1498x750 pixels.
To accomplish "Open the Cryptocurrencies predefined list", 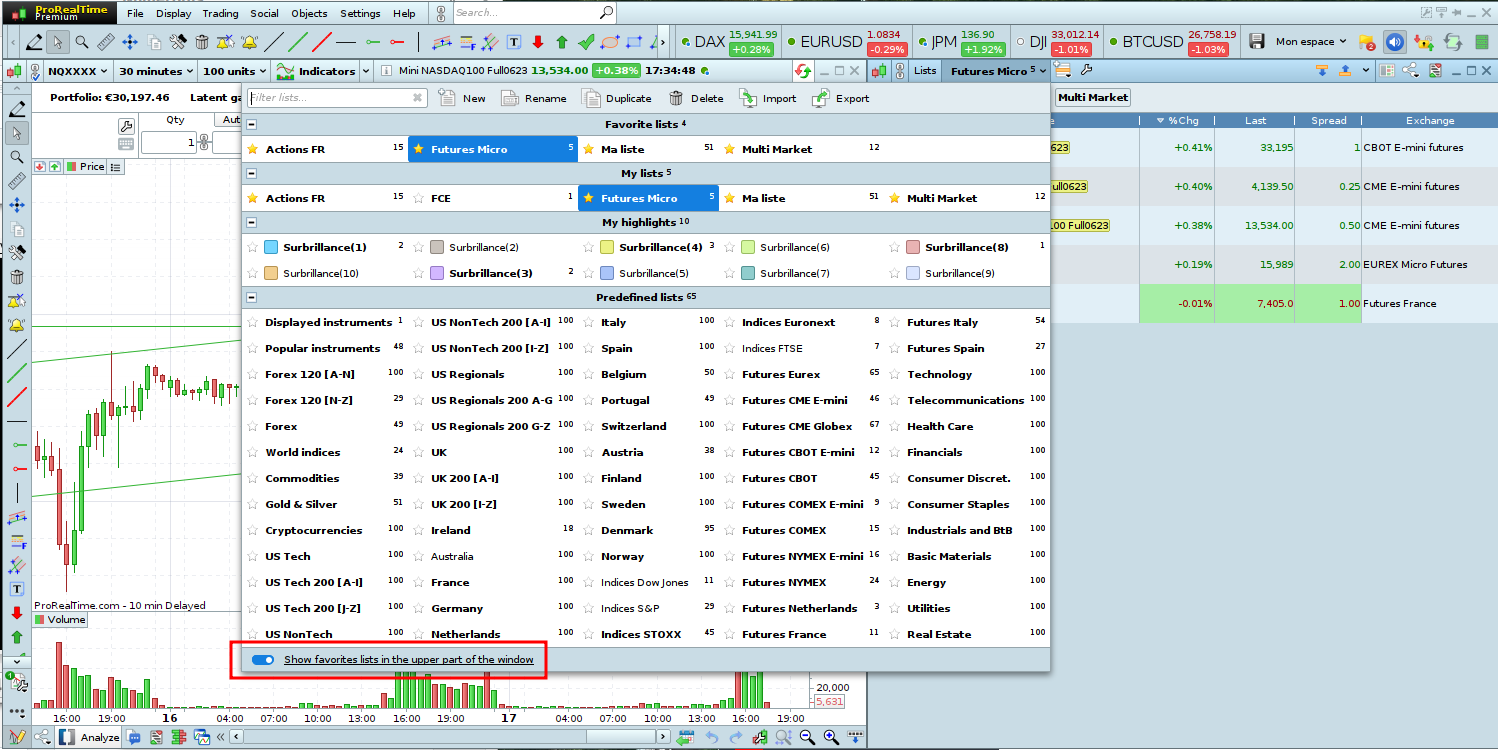I will click(x=313, y=531).
